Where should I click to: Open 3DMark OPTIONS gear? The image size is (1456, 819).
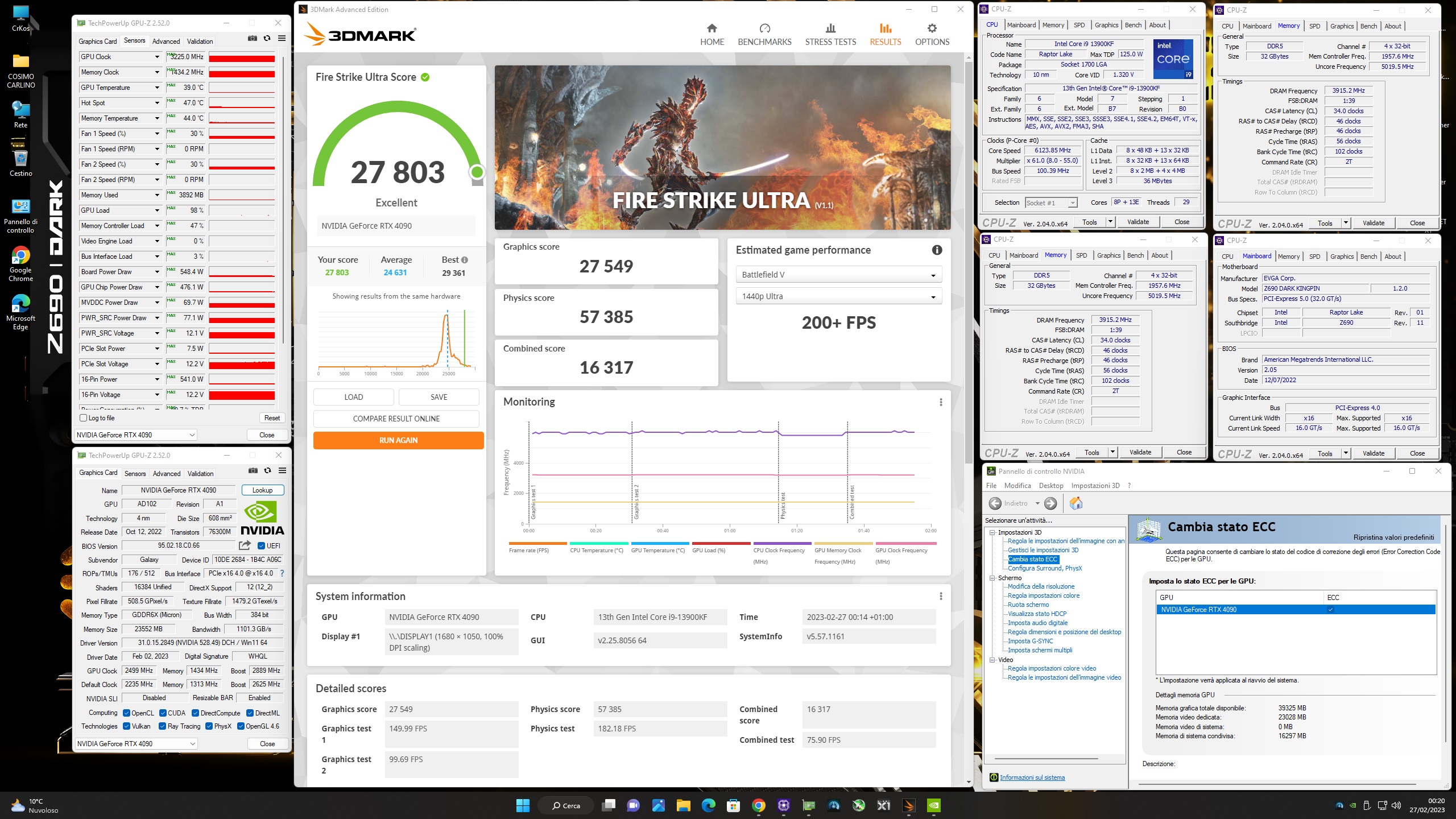[932, 35]
